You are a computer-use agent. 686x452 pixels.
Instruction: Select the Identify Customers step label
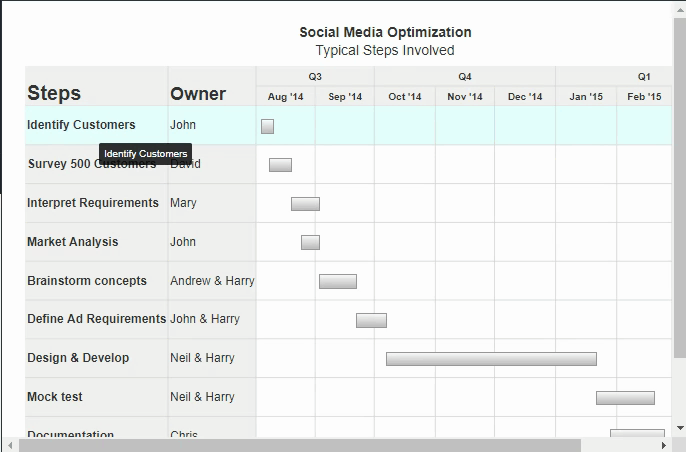81,125
